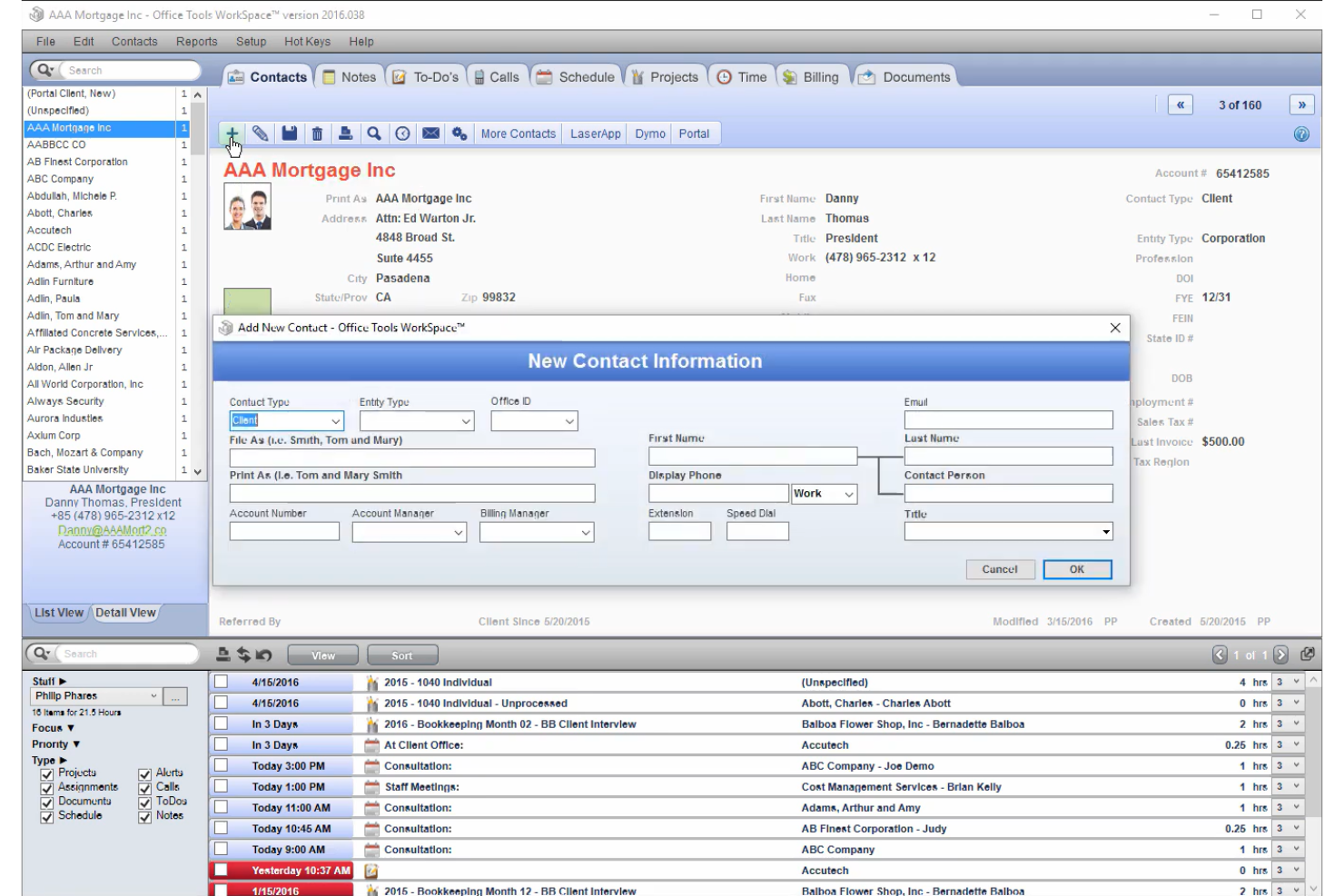Click the undo arrow icon in lower toolbar
The height and width of the screenshot is (896, 1344).
(264, 655)
